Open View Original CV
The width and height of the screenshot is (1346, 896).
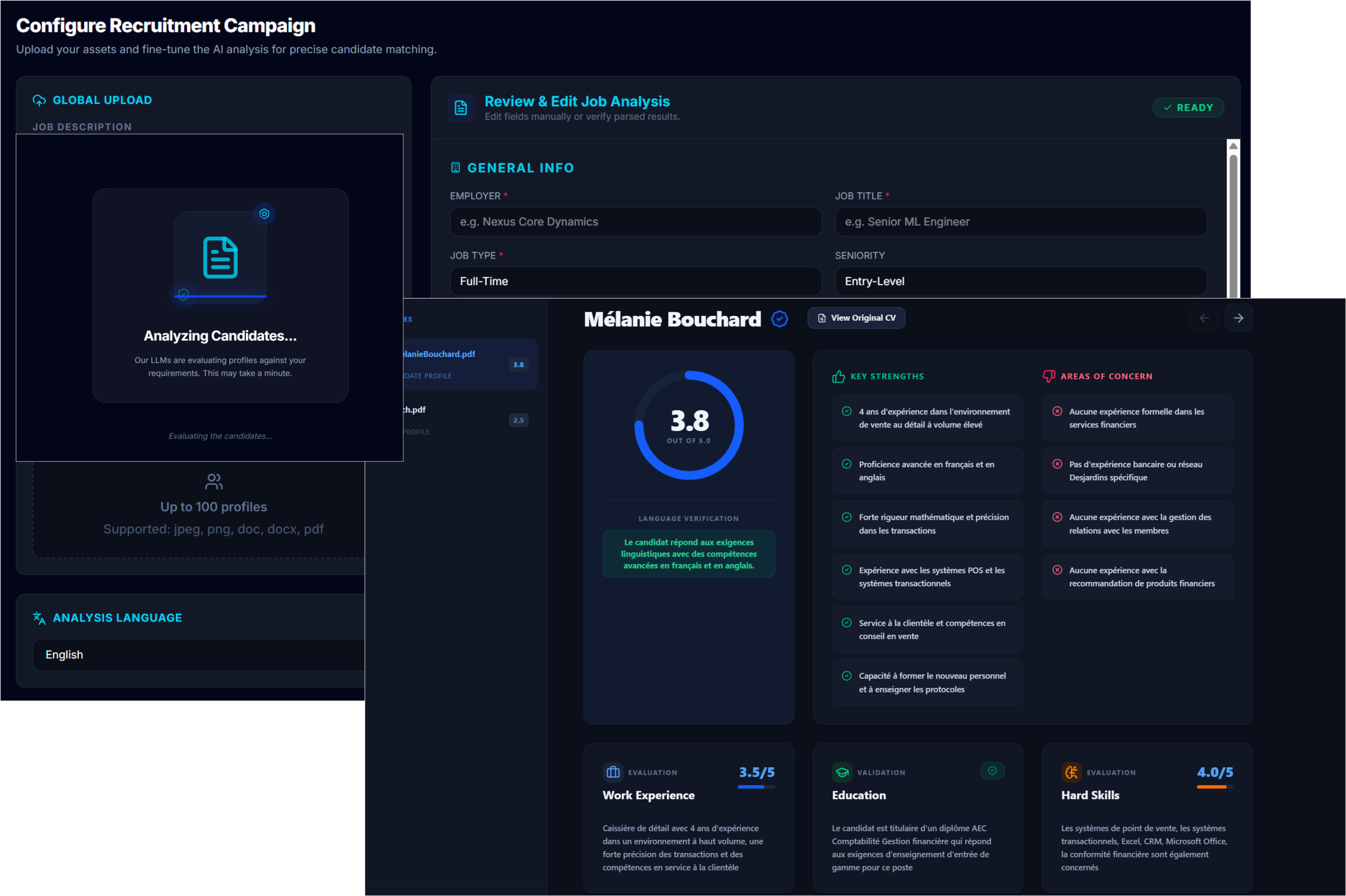[x=855, y=318]
